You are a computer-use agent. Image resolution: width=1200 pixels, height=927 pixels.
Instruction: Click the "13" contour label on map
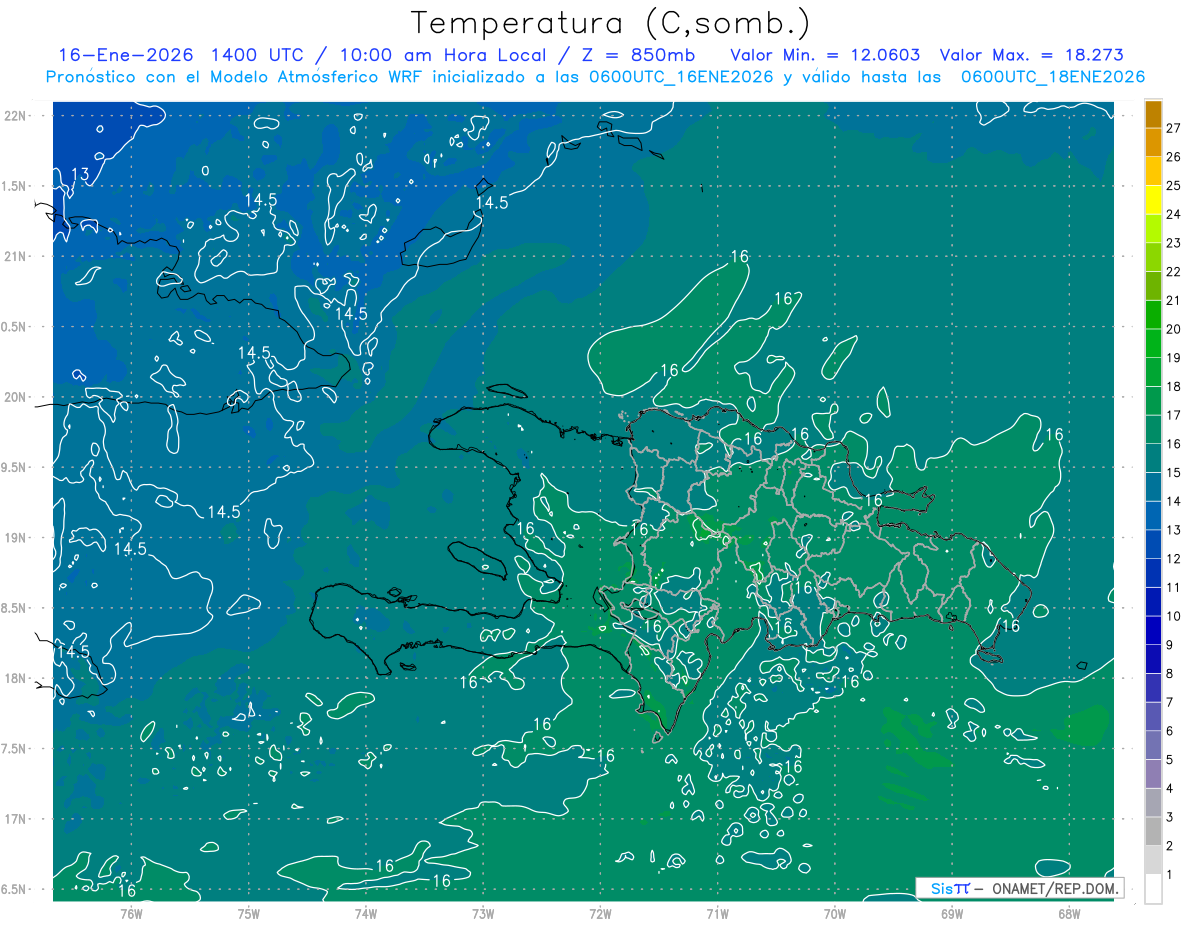click(80, 175)
